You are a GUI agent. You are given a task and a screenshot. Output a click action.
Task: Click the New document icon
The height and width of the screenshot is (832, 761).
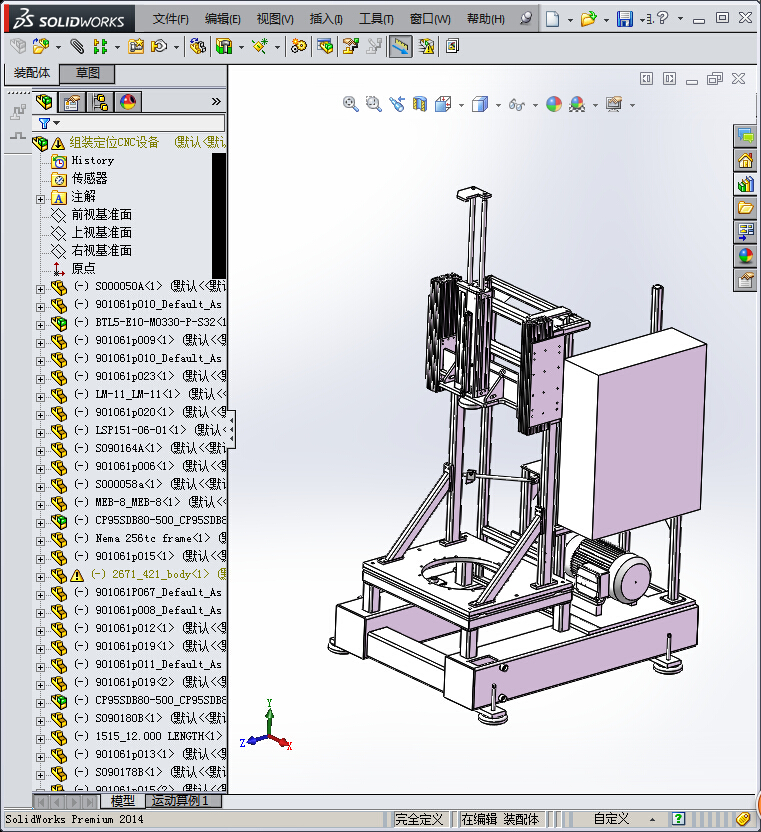(x=552, y=19)
